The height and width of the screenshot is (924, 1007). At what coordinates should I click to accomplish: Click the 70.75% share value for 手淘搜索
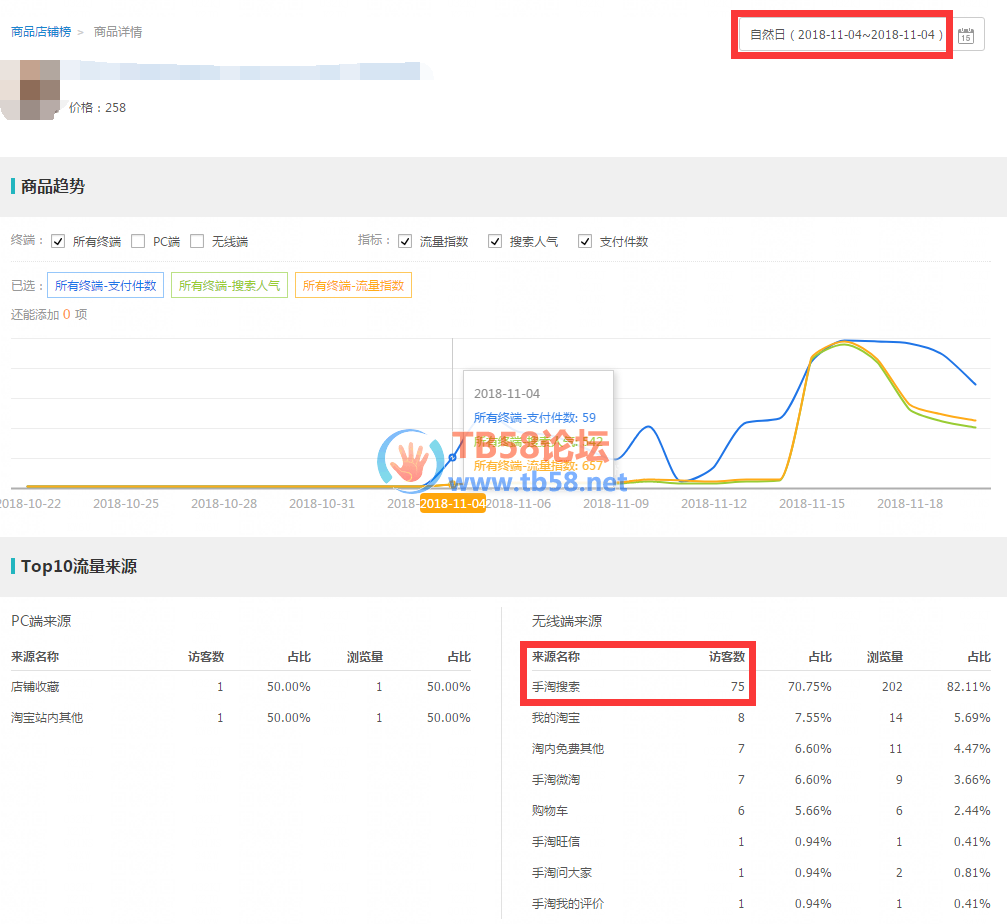click(x=810, y=686)
